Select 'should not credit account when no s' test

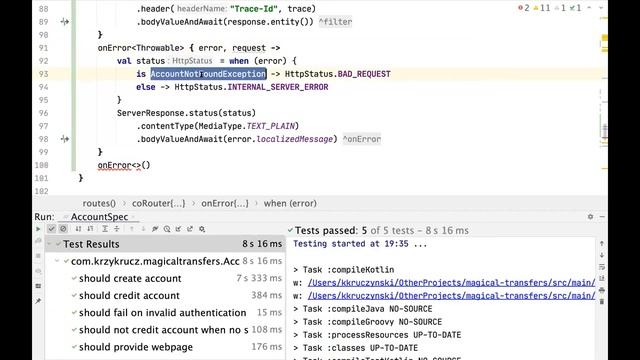click(x=165, y=330)
